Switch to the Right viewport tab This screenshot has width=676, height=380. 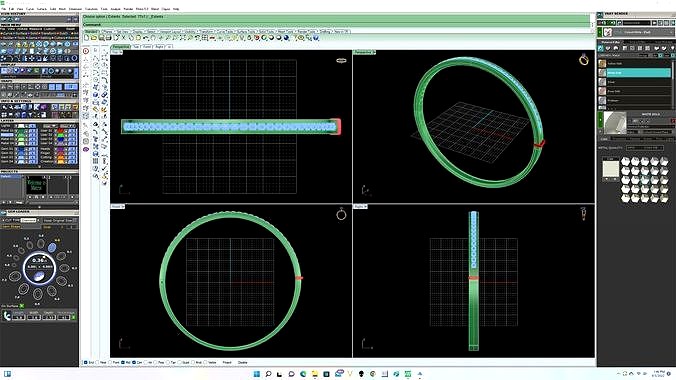[x=158, y=46]
